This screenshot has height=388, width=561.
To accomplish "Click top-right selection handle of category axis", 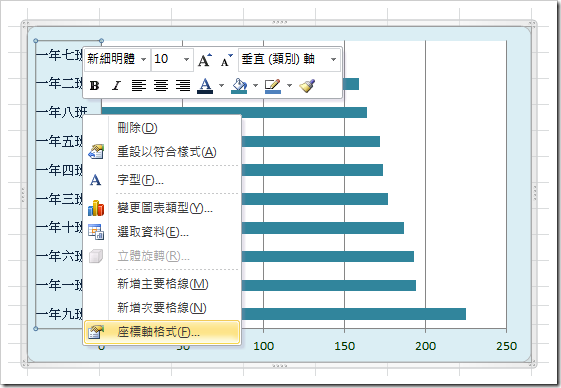I will [x=102, y=41].
